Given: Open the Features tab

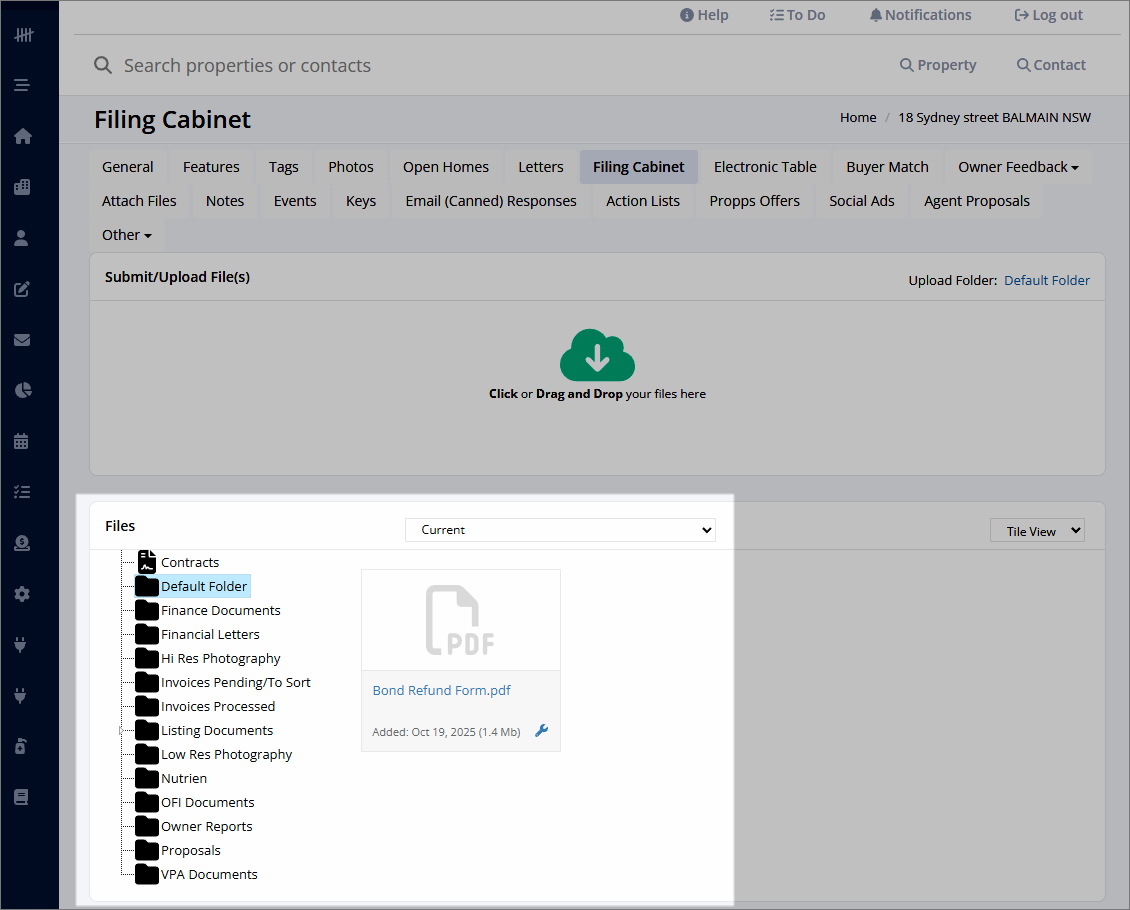Looking at the screenshot, I should click(211, 167).
